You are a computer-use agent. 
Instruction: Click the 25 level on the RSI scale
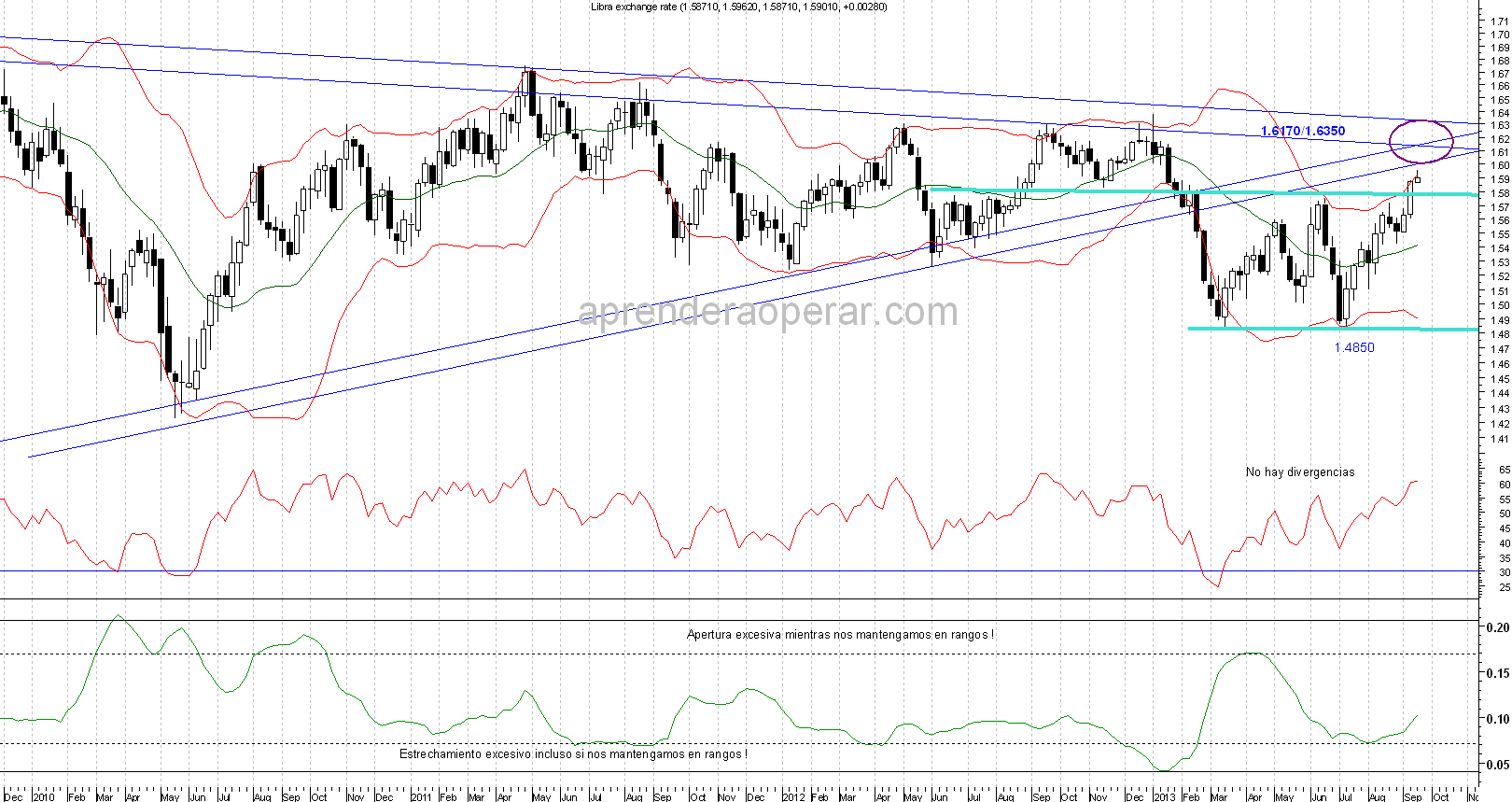pos(1504,587)
